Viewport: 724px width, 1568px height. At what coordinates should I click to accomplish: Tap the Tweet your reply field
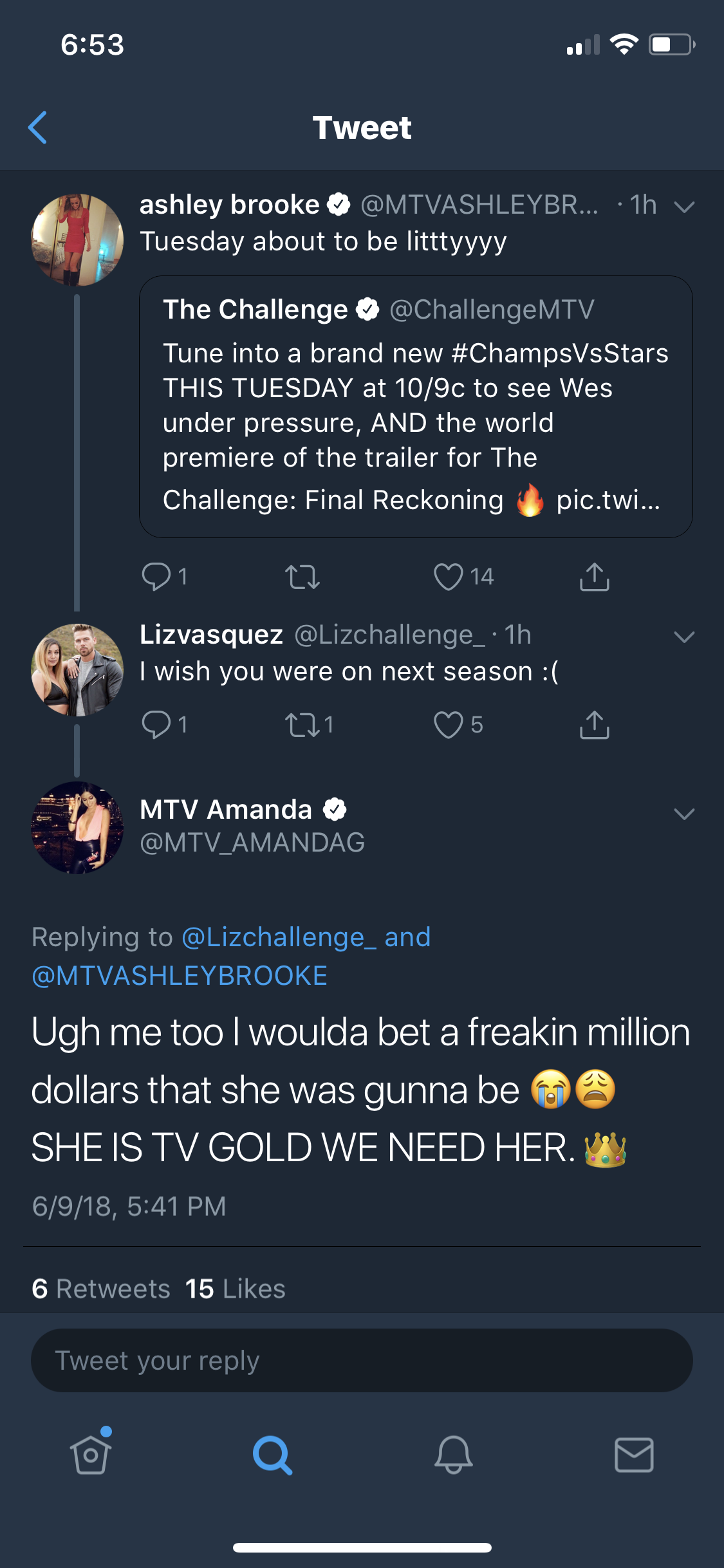point(362,1360)
